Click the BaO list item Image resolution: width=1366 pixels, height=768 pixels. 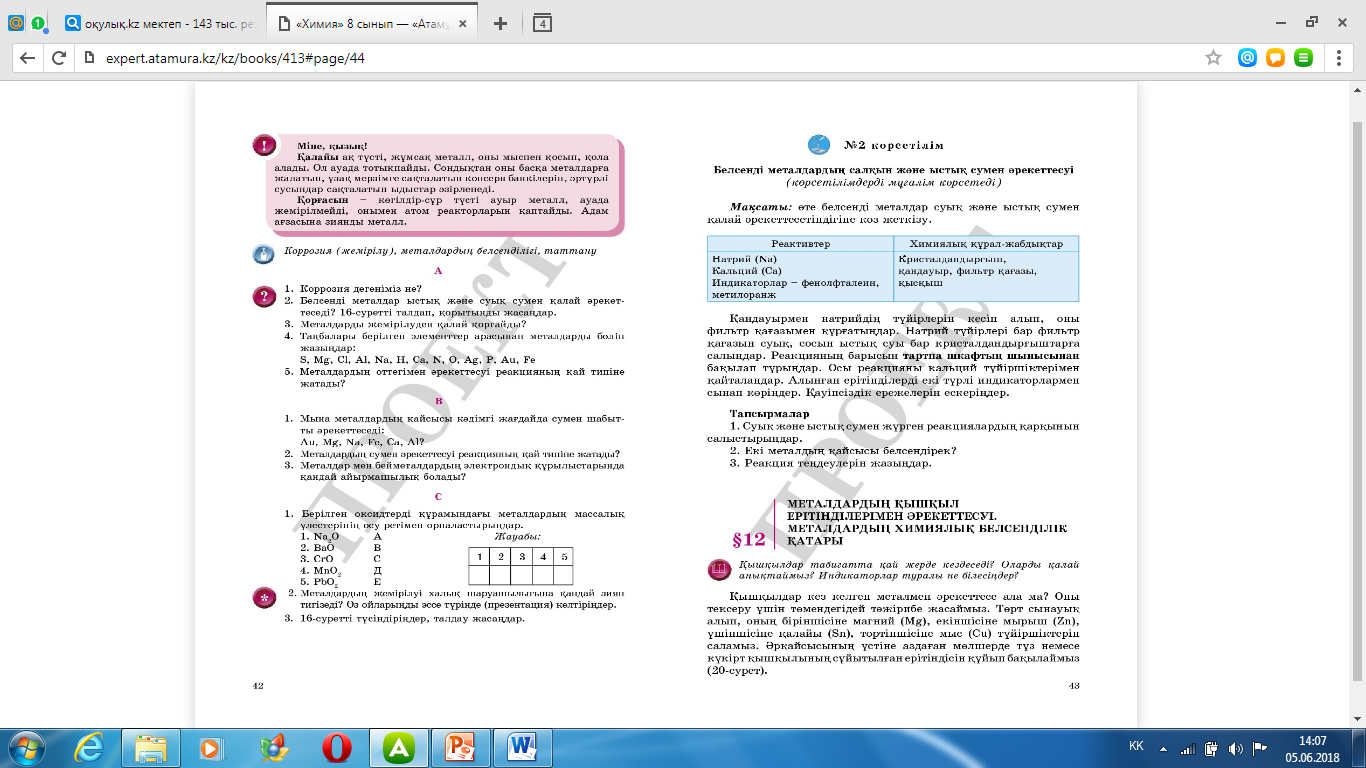319,548
